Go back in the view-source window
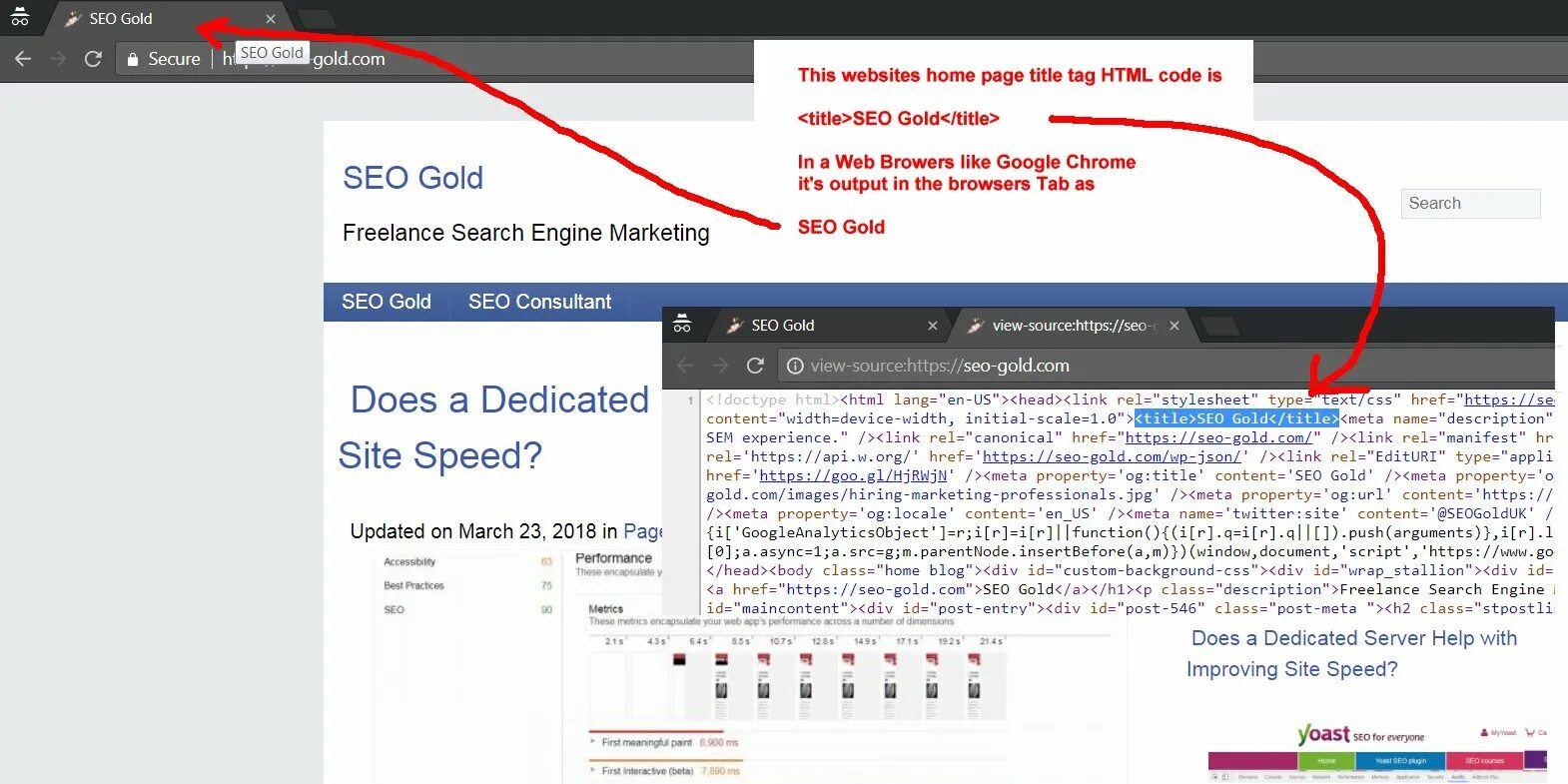Viewport: 1568px width, 784px height. tap(685, 366)
